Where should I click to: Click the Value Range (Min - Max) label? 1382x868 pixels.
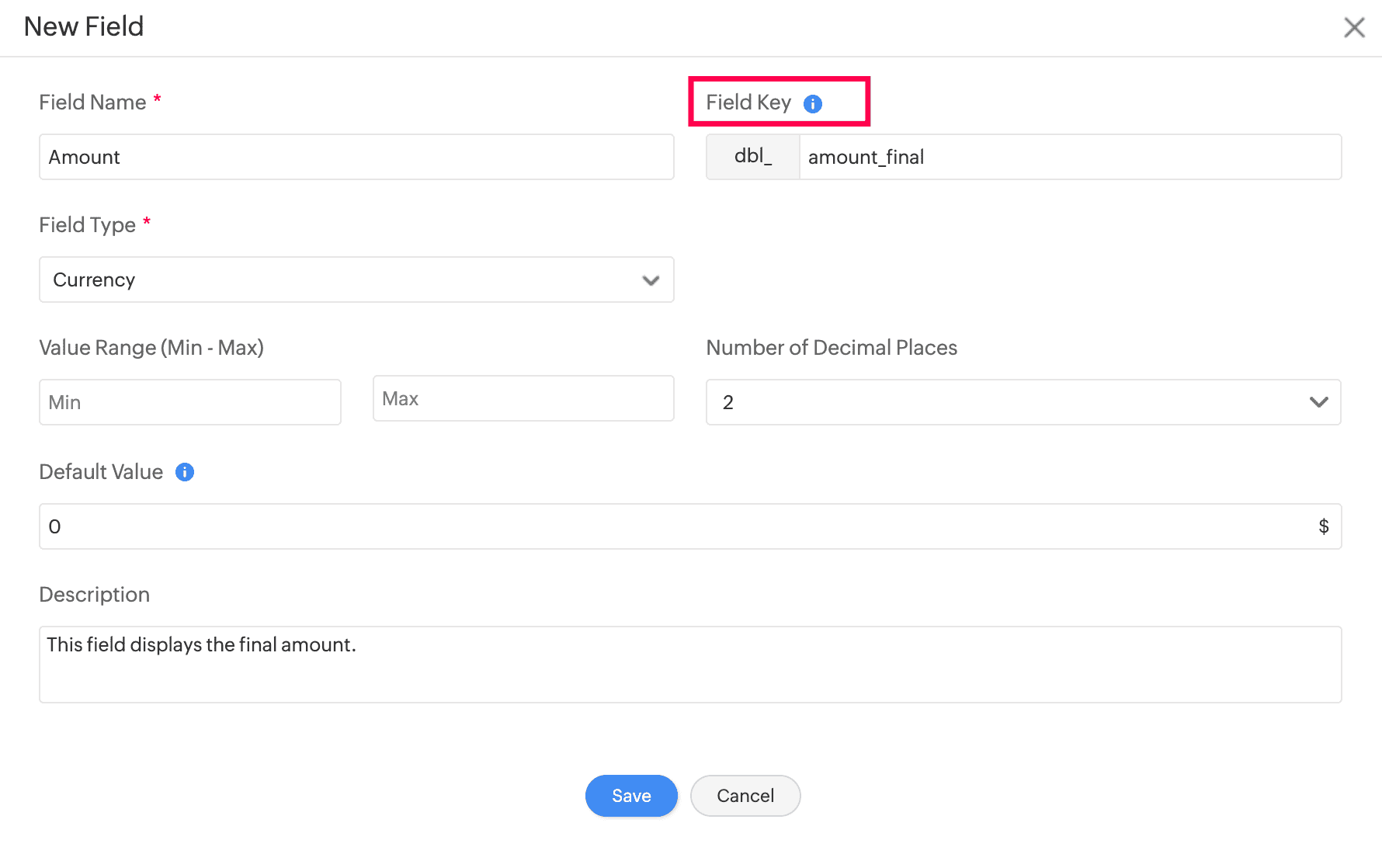151,348
